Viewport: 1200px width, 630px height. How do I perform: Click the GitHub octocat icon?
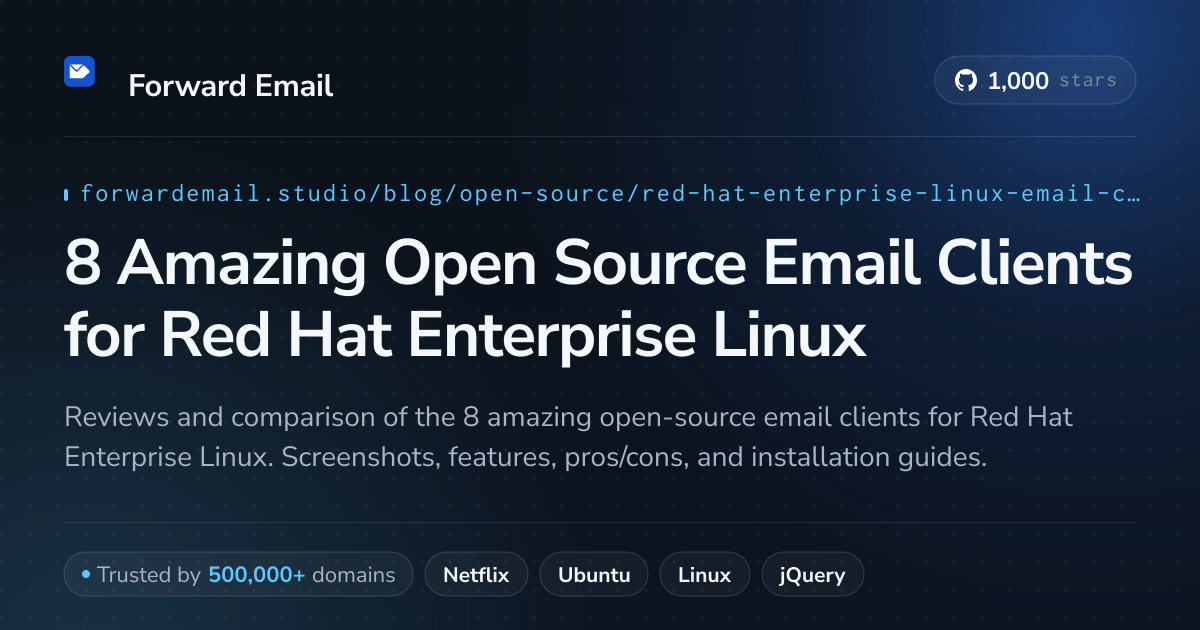pyautogui.click(x=966, y=81)
